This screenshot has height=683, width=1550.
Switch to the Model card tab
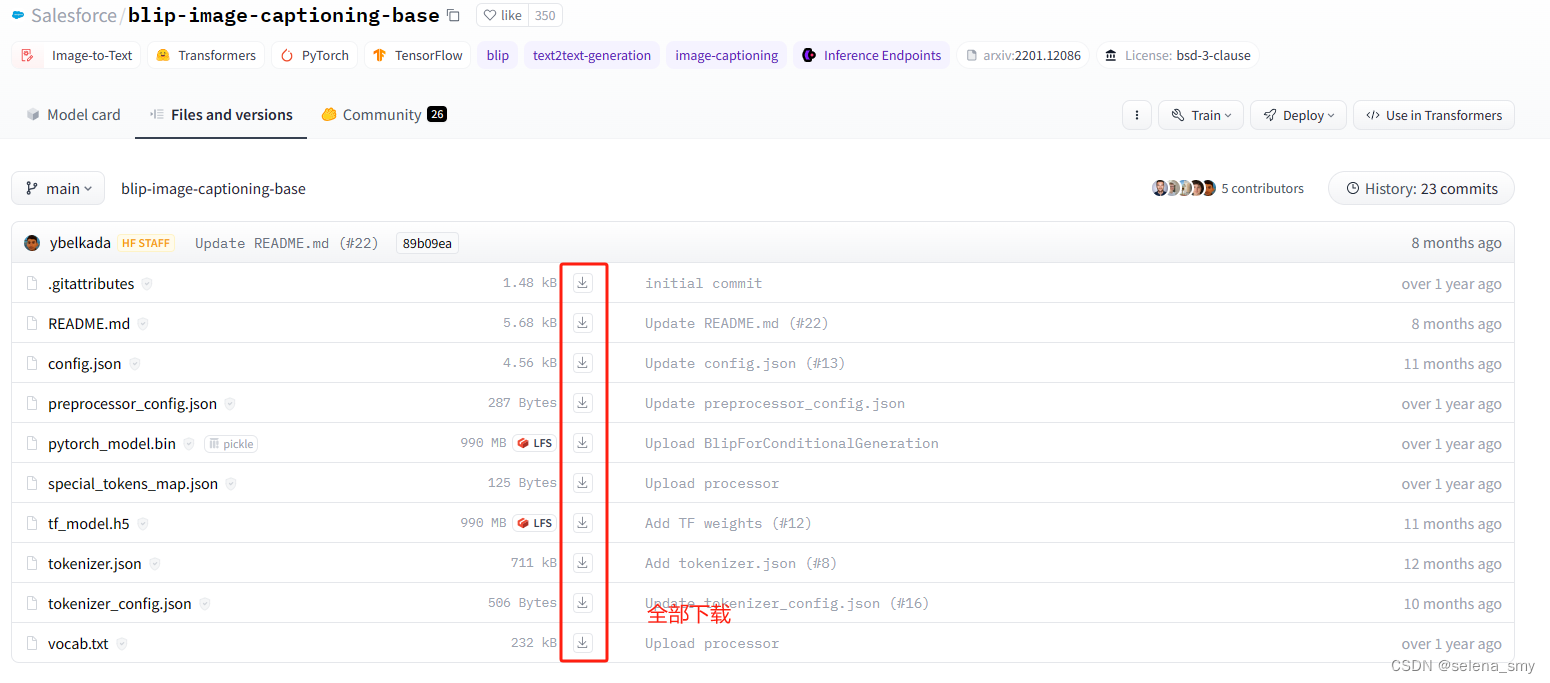73,114
